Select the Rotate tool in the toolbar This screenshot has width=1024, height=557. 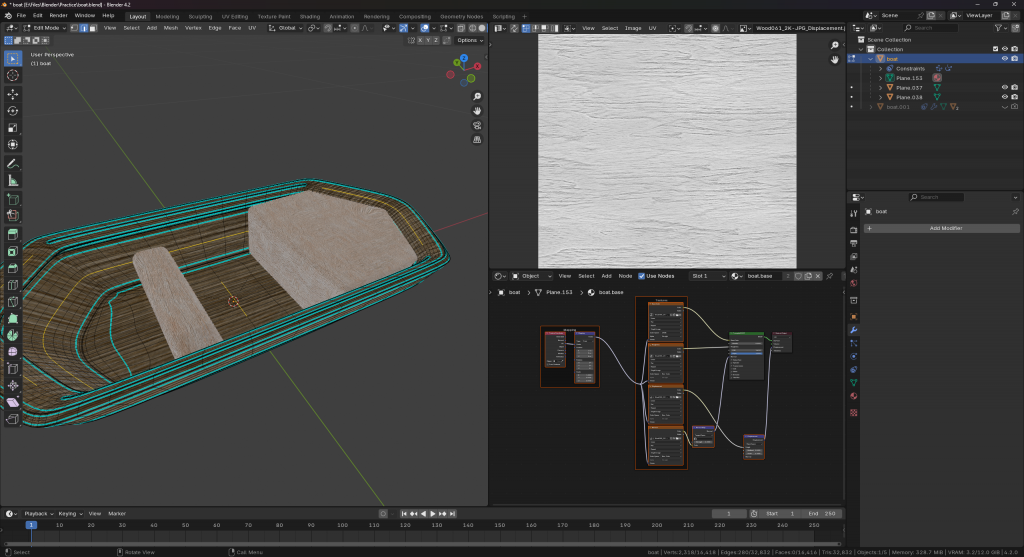pos(13,110)
